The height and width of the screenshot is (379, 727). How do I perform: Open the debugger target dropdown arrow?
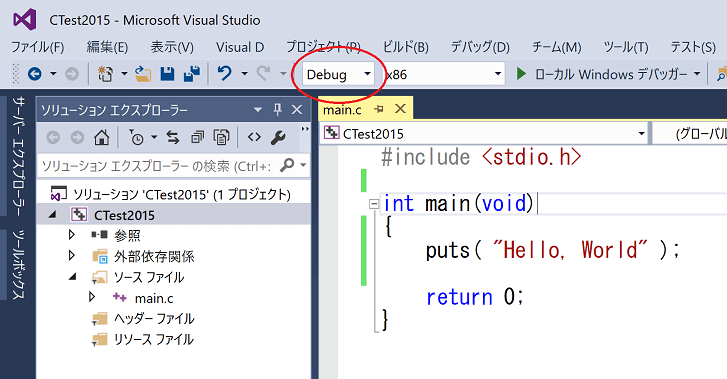coord(697,74)
